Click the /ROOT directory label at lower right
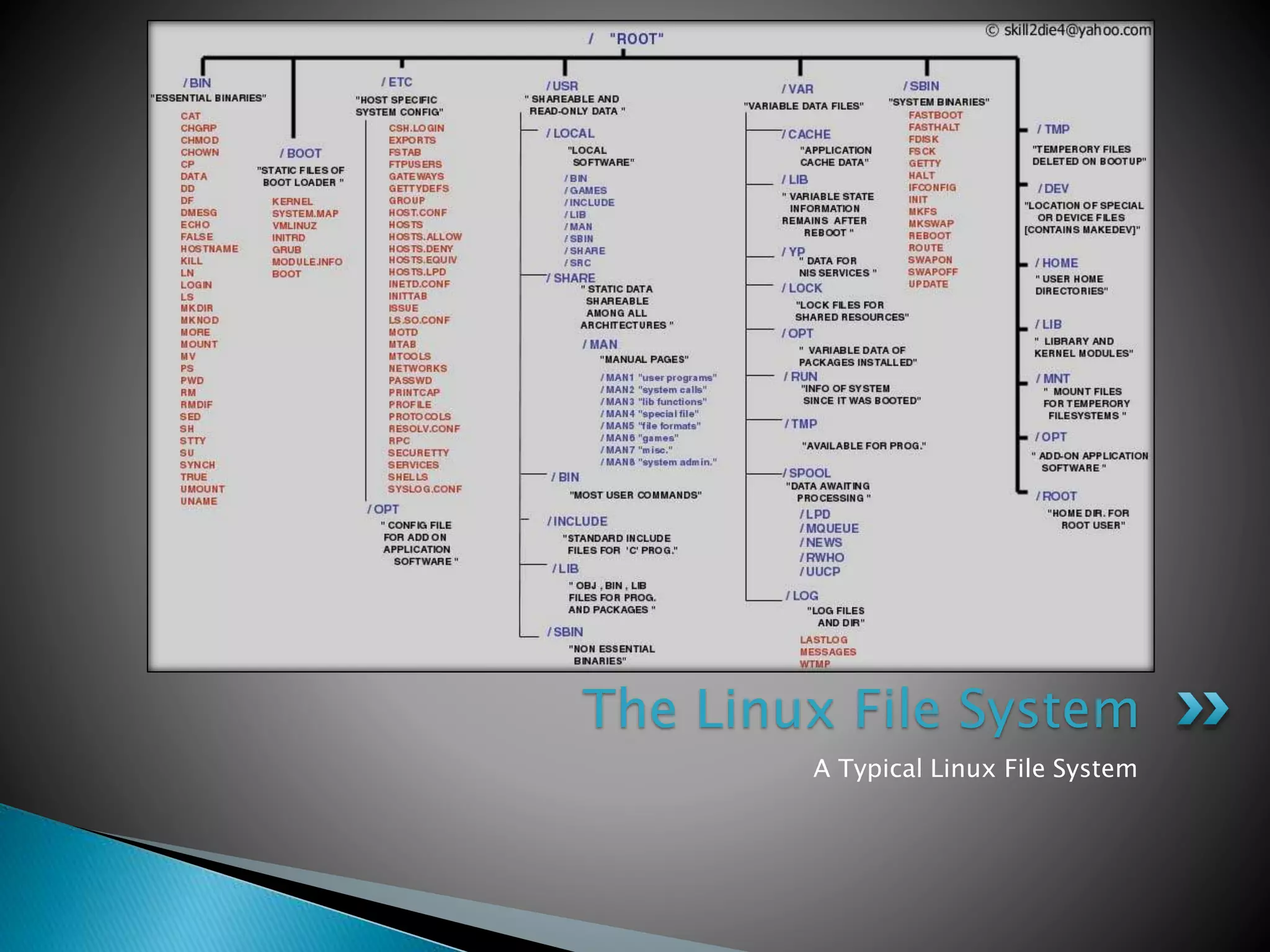The image size is (1270, 952). point(1057,496)
